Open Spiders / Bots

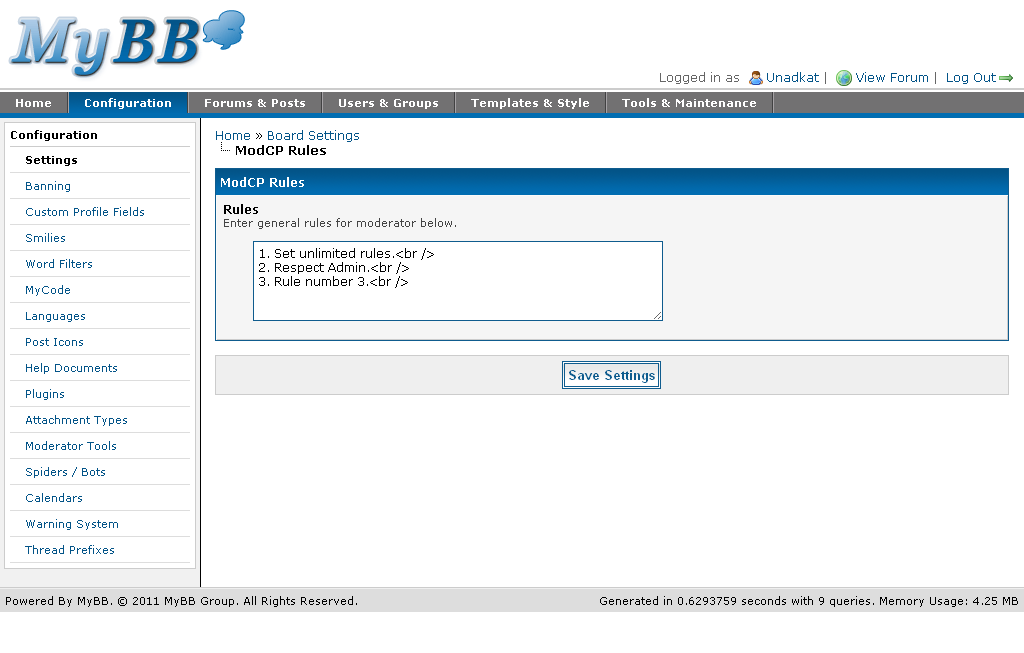(x=65, y=472)
